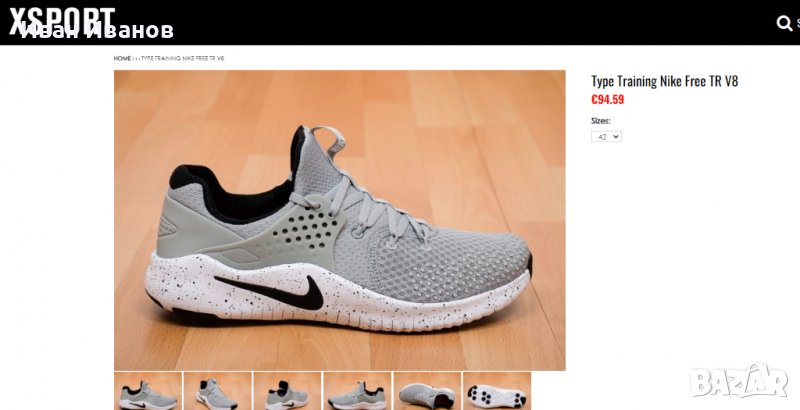
Task: Click the black Nike swoosh on the sole
Action: [276, 291]
